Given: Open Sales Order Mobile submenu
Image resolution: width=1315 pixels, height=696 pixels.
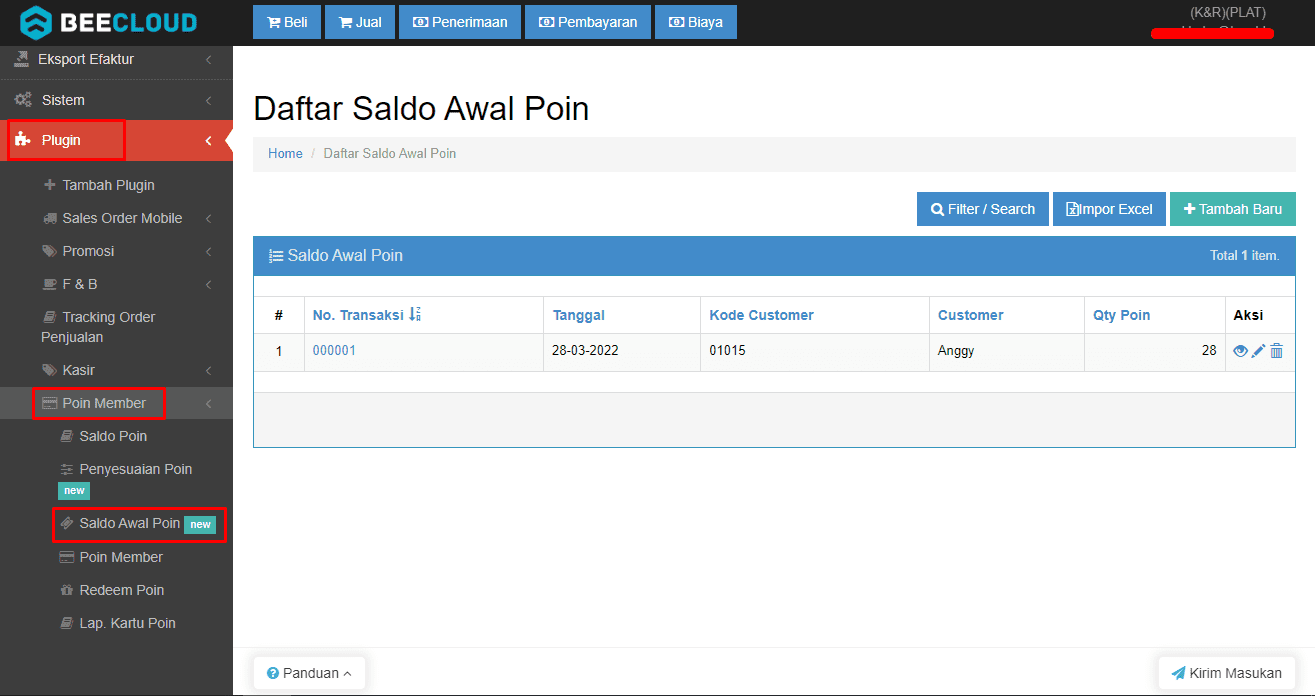Looking at the screenshot, I should (x=122, y=218).
